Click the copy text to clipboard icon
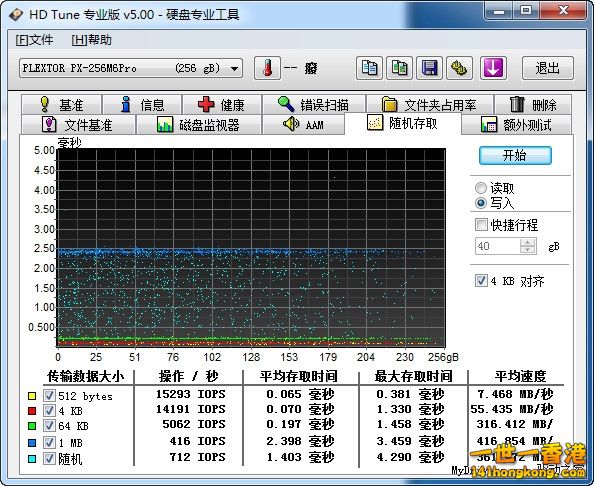 point(369,68)
